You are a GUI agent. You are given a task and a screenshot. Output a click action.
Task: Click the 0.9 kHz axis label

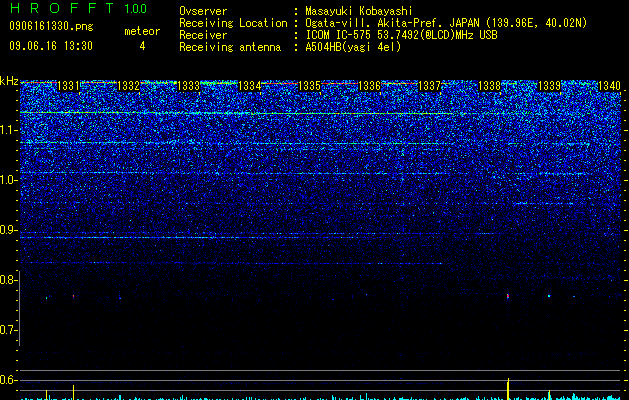point(8,230)
